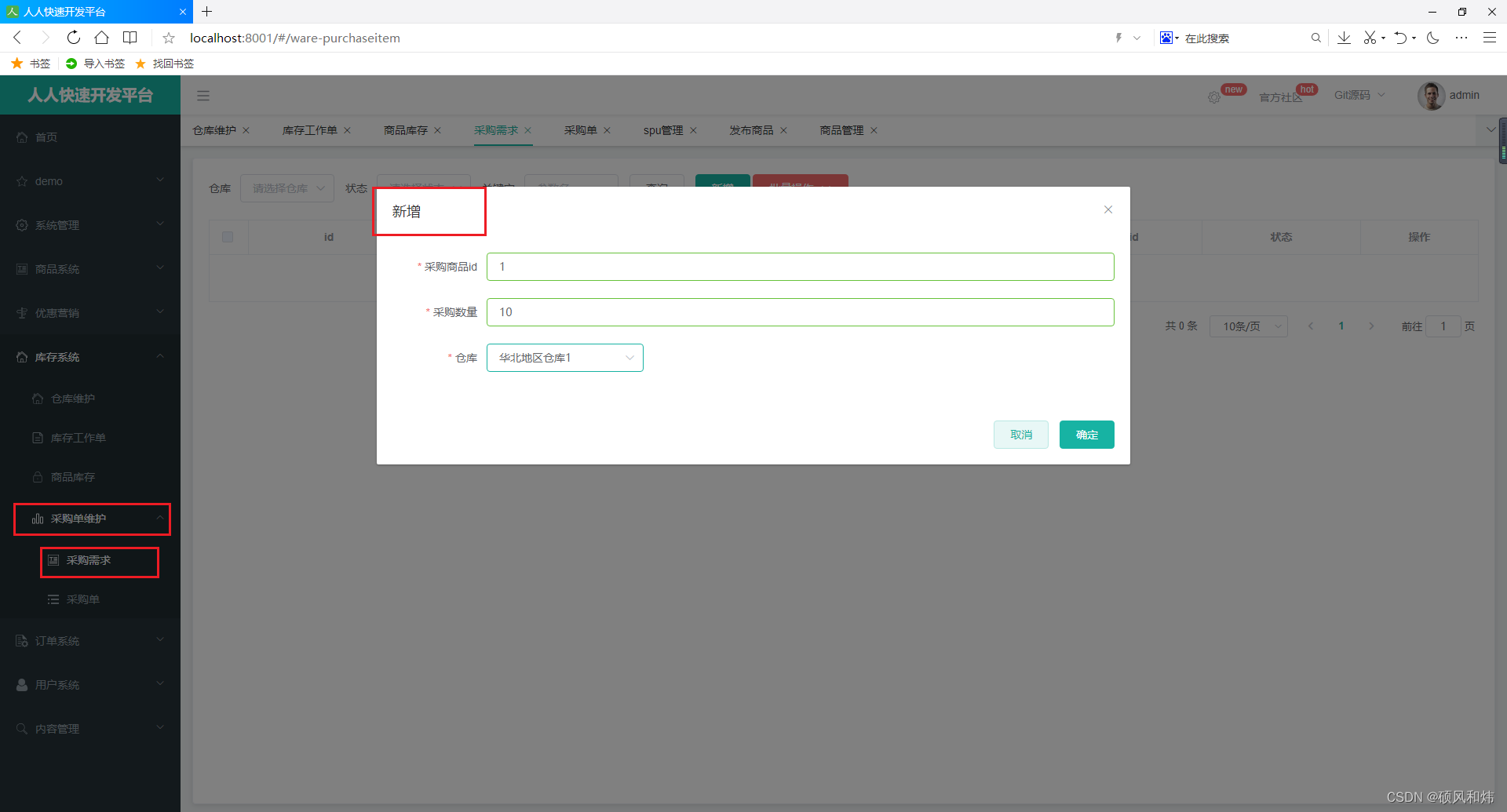Close the 库存工作单 tab
1507x812 pixels.
(x=347, y=130)
